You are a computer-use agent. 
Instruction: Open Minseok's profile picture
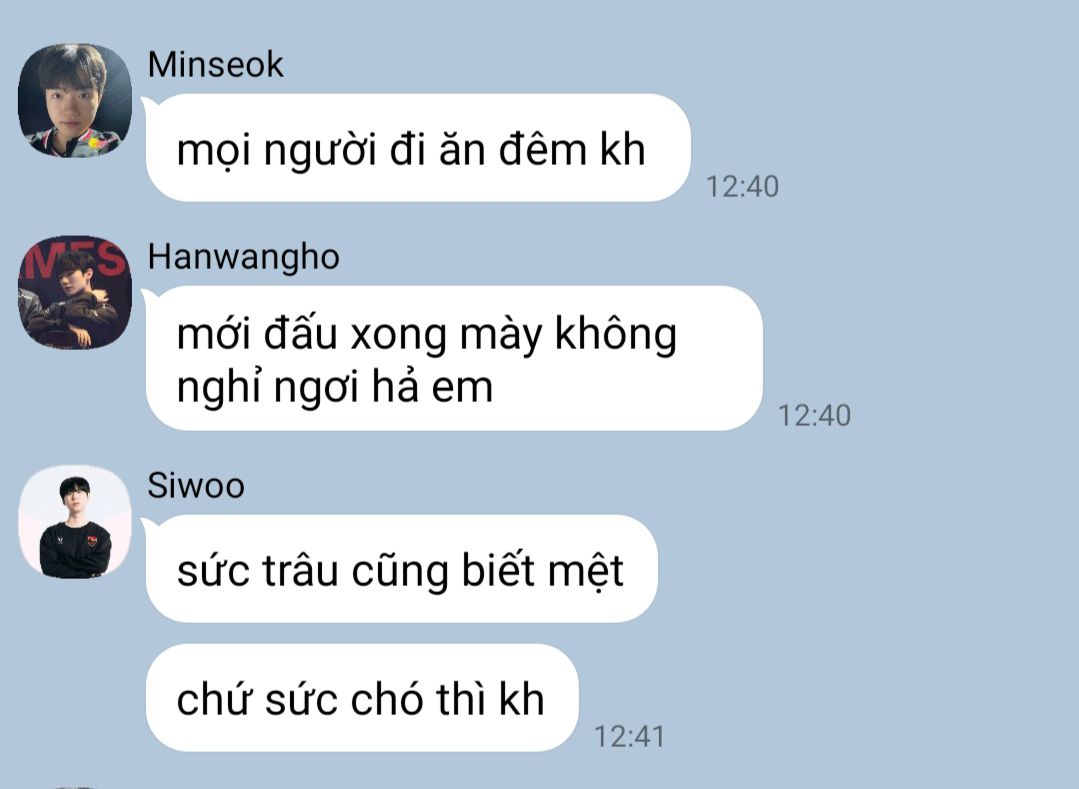coord(74,100)
